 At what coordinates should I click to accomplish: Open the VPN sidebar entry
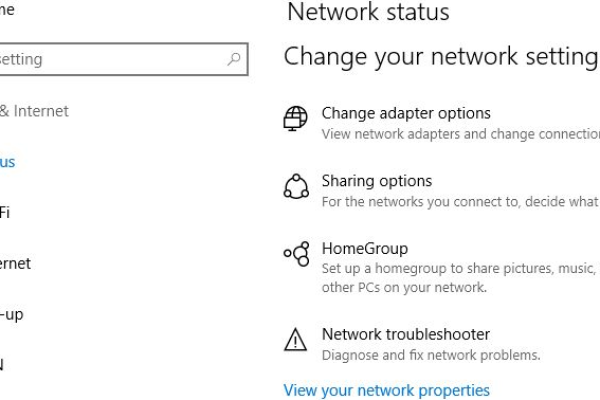(x=2, y=365)
